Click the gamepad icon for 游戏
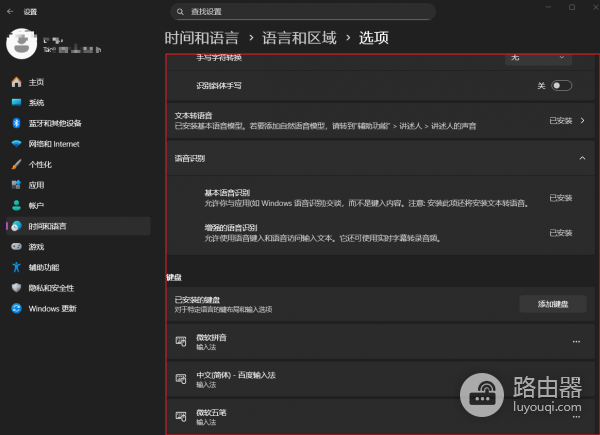 (16, 247)
